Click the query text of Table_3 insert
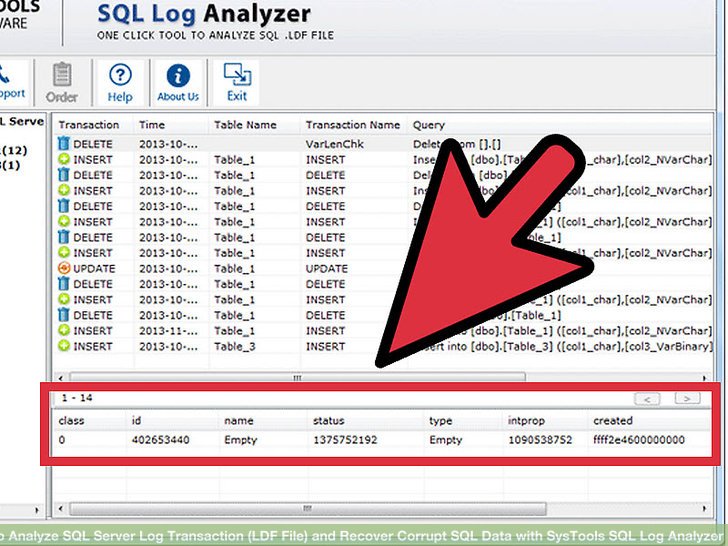The width and height of the screenshot is (728, 546). click(562, 346)
